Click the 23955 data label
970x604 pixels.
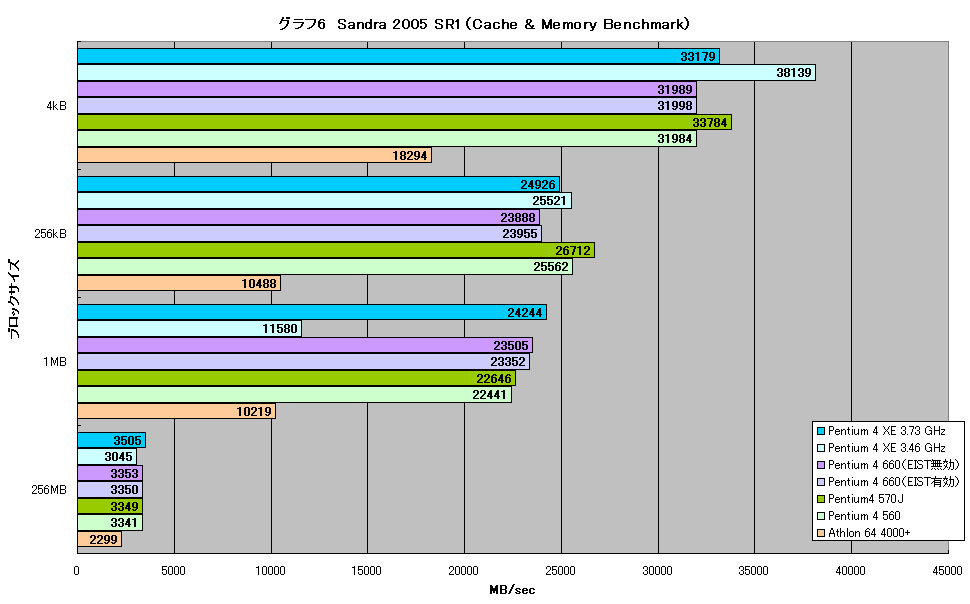520,233
